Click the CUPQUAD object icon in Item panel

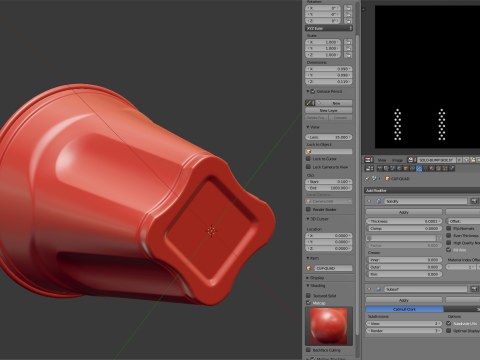[x=309, y=268]
